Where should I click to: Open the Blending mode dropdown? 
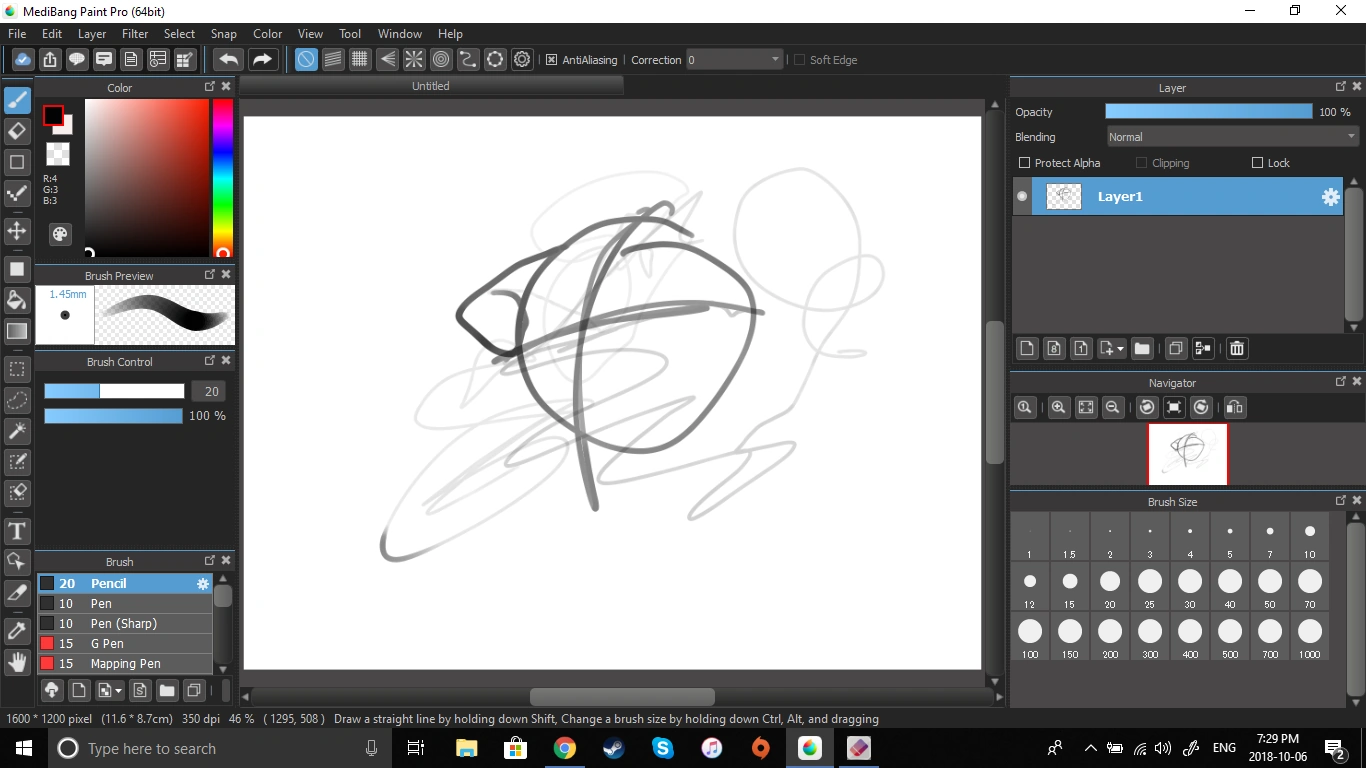1232,137
